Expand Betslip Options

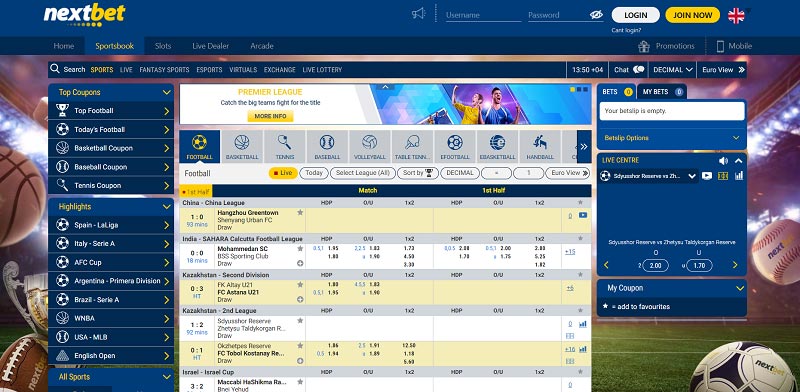point(672,138)
